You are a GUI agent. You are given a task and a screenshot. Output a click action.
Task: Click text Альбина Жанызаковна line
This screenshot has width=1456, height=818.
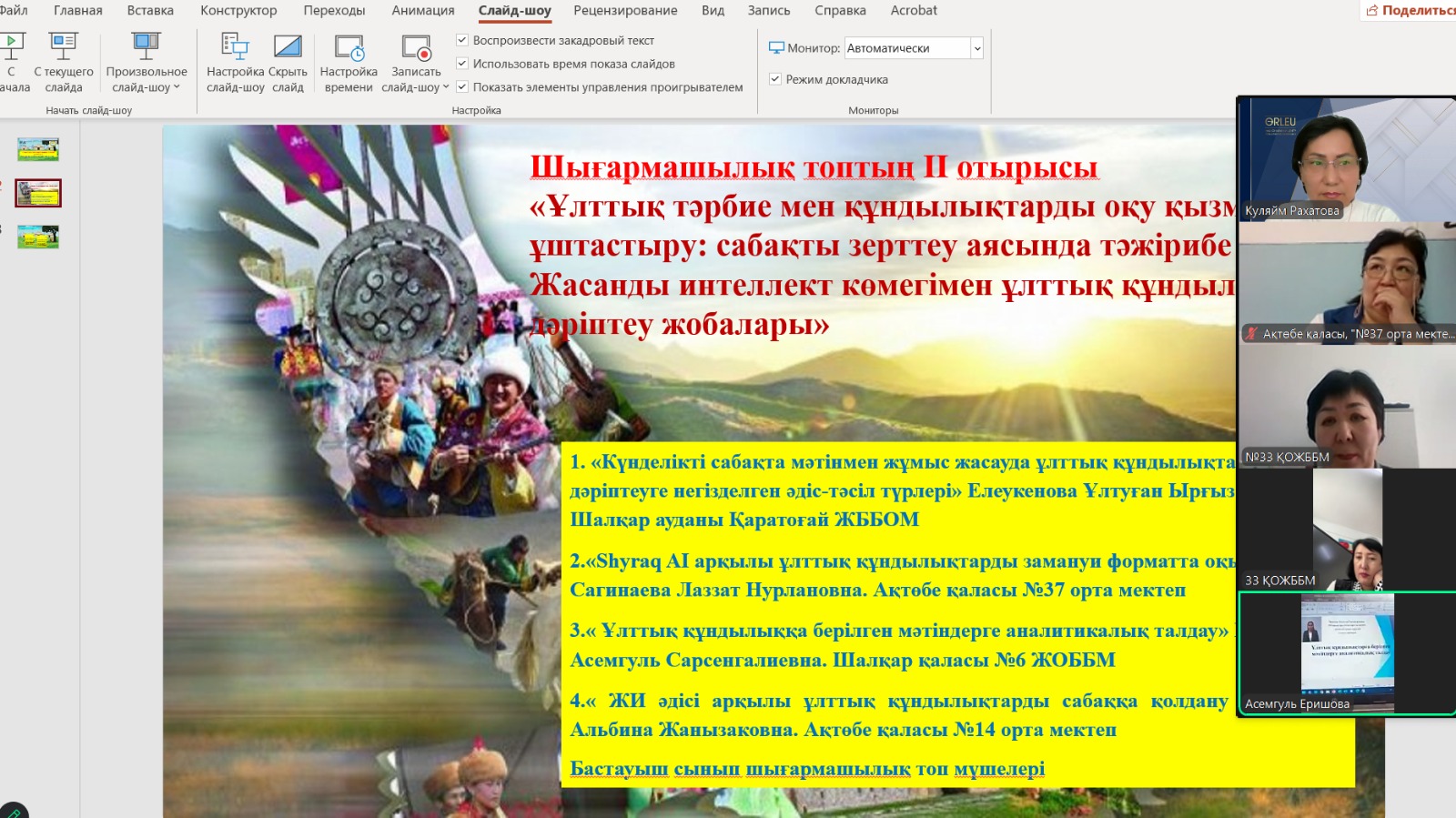tap(843, 730)
